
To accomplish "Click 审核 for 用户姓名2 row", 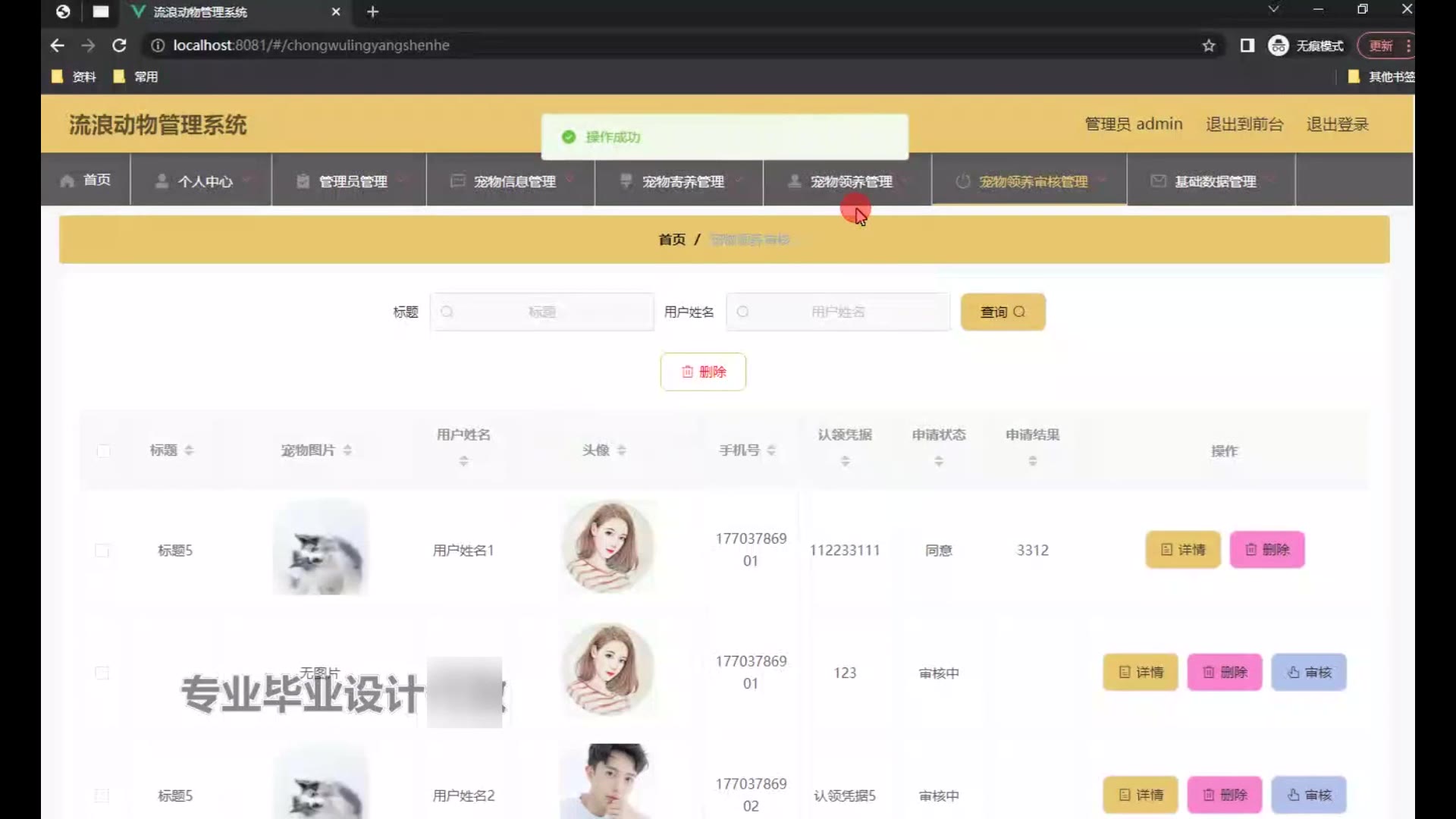I will coord(1309,795).
